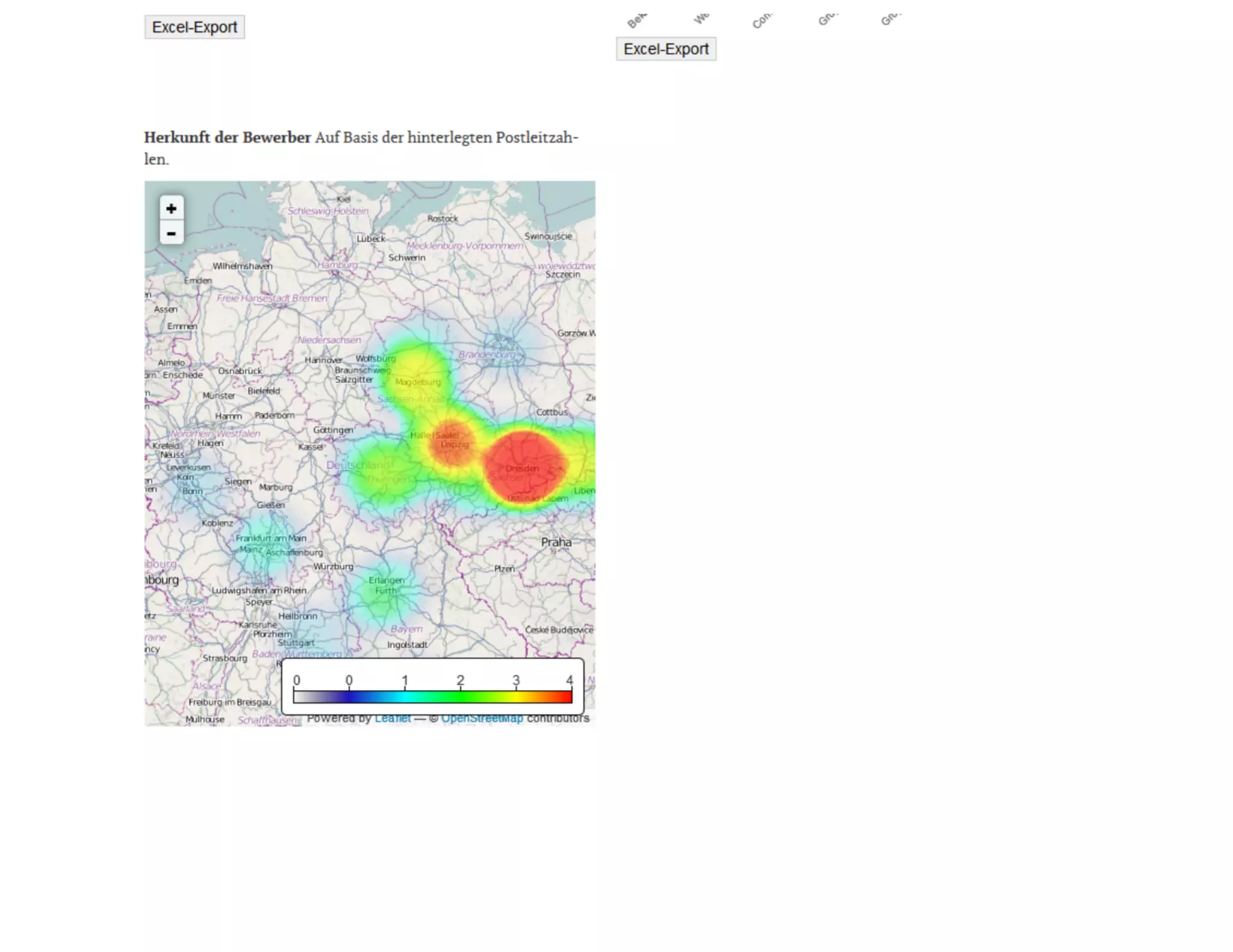Open the OpenStreetMap attribution link
The image size is (1233, 952).
pyautogui.click(x=482, y=719)
